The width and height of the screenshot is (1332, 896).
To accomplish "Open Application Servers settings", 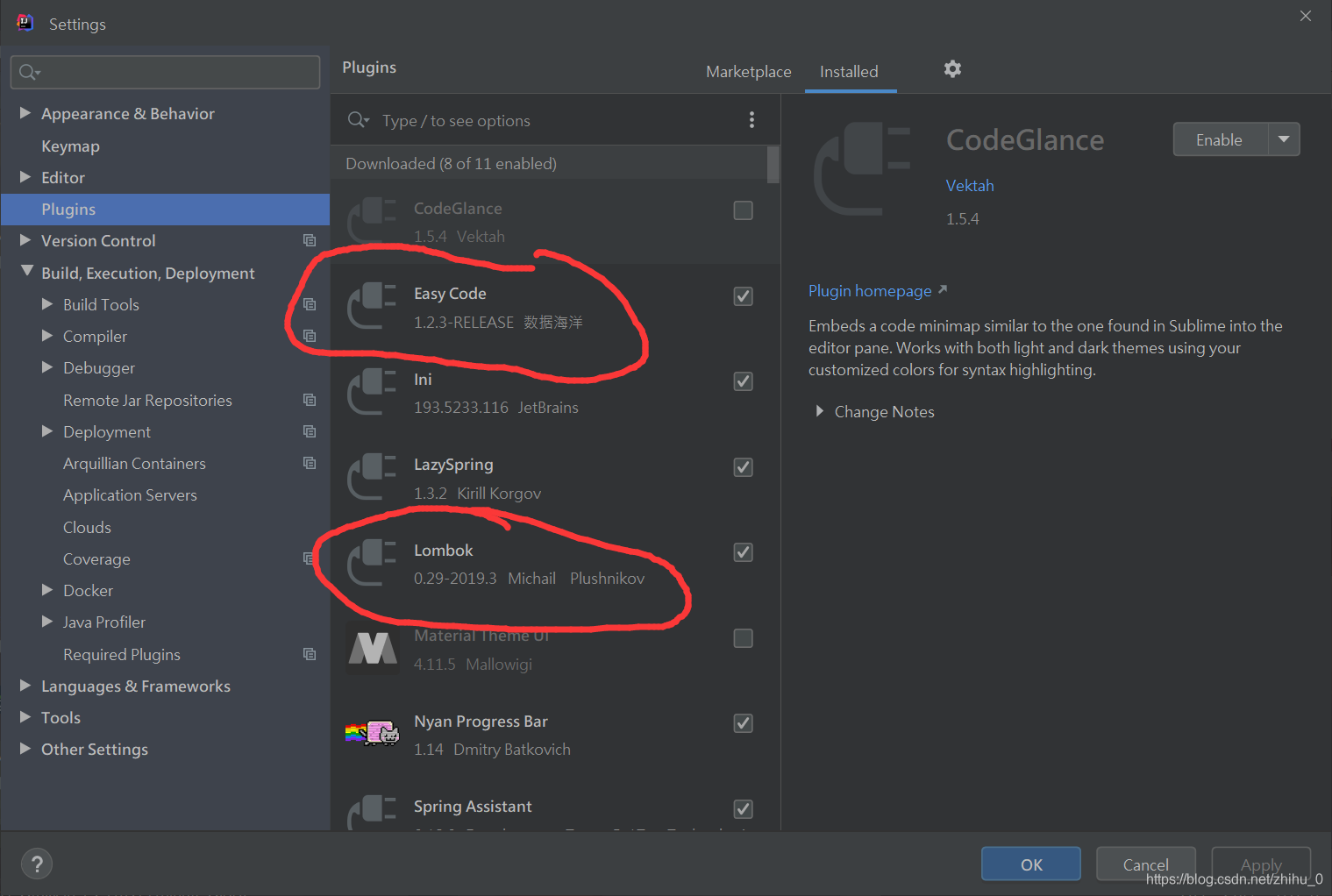I will pos(130,495).
